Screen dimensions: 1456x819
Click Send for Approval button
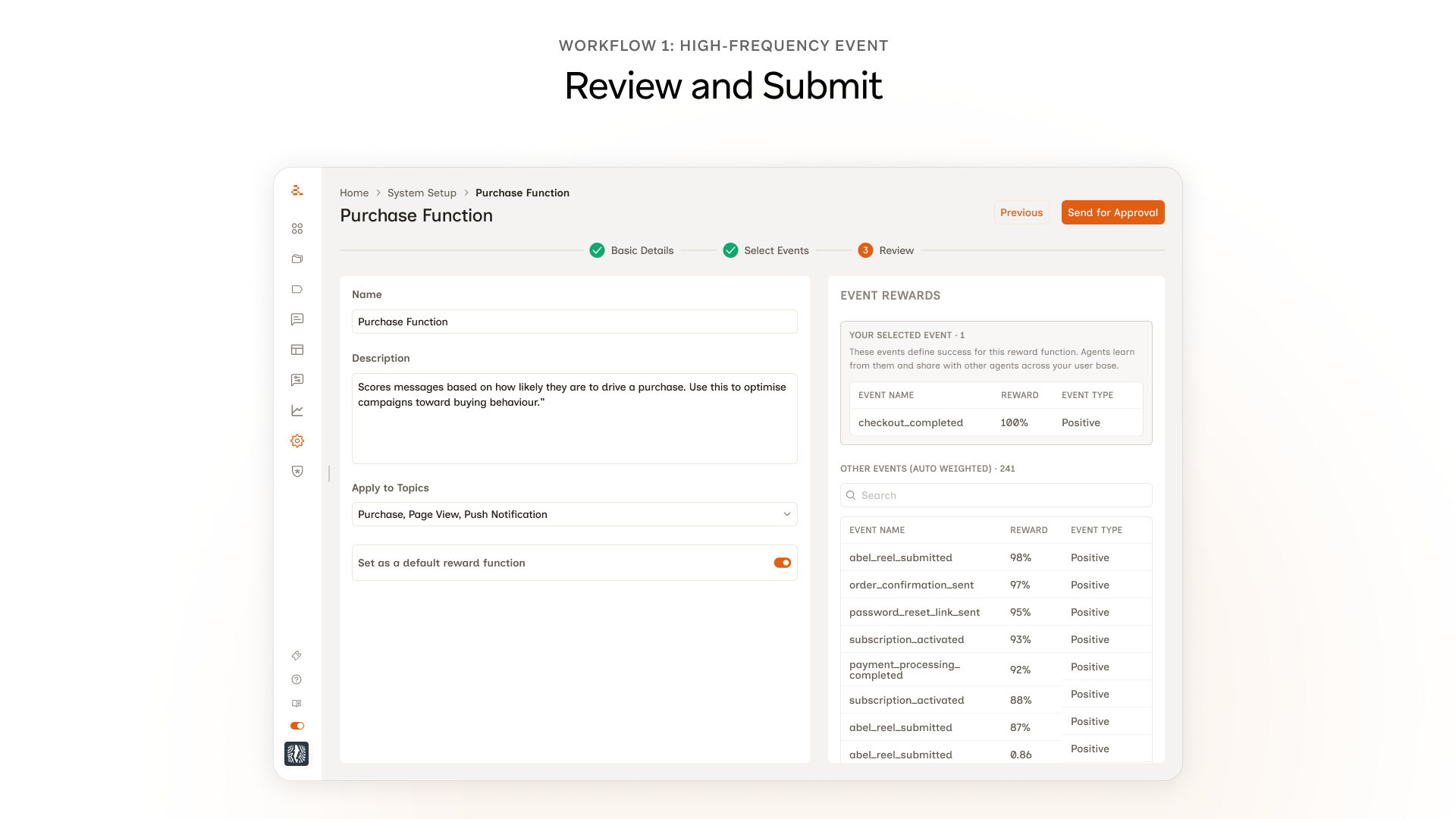(1113, 212)
